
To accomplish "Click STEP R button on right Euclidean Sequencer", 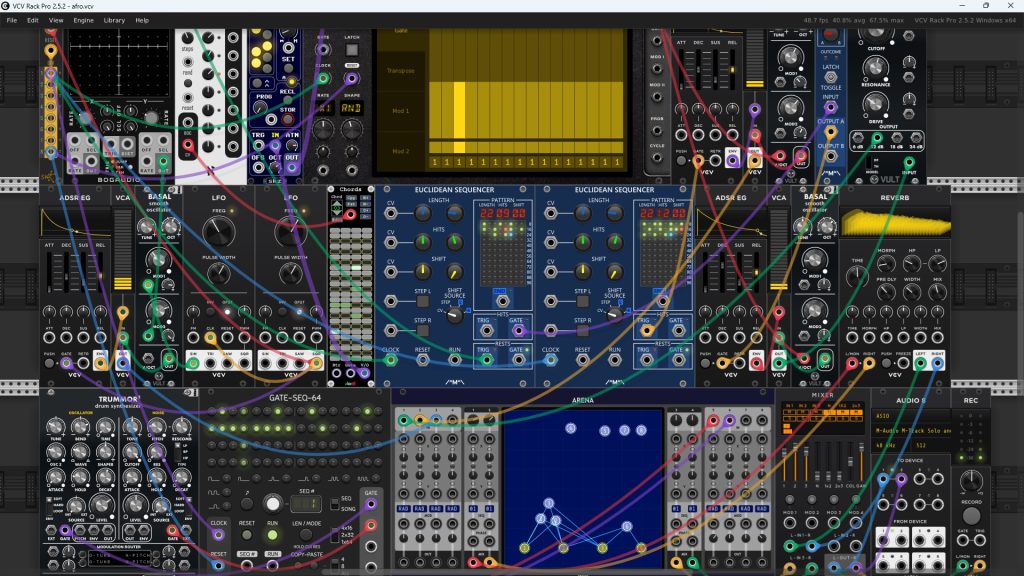I will (x=582, y=330).
